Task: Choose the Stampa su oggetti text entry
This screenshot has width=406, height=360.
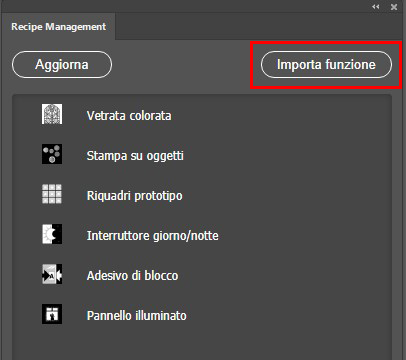Action: tap(135, 156)
